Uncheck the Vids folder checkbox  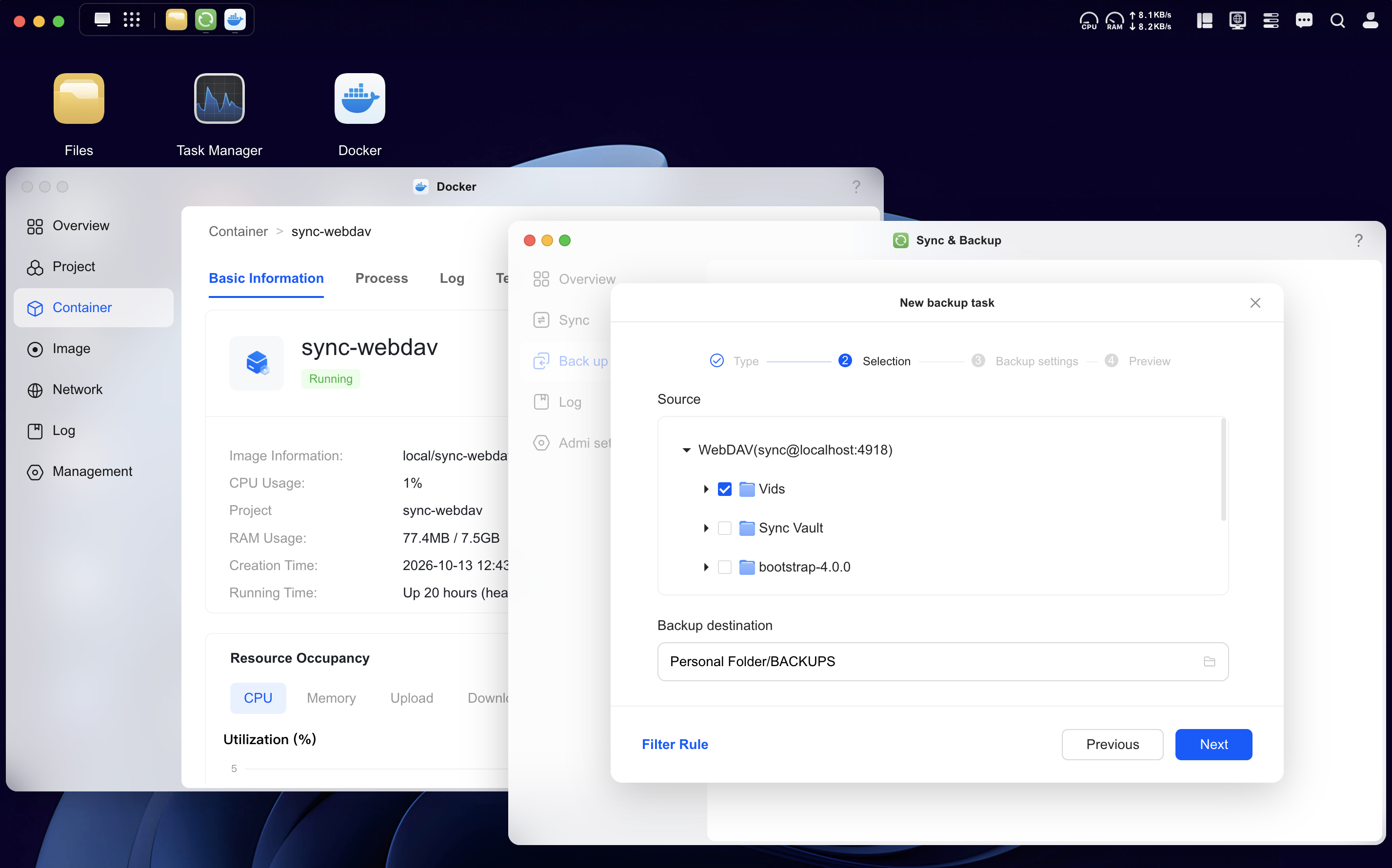pyautogui.click(x=724, y=489)
